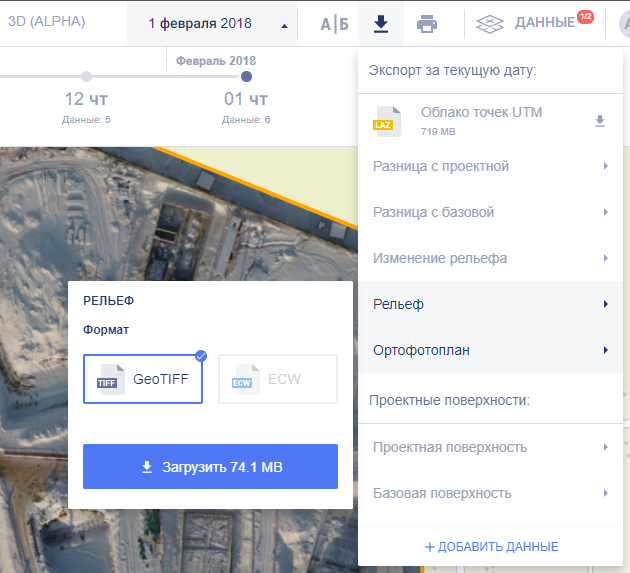The height and width of the screenshot is (573, 630).
Task: Click the user avatar icon
Action: pos(623,23)
